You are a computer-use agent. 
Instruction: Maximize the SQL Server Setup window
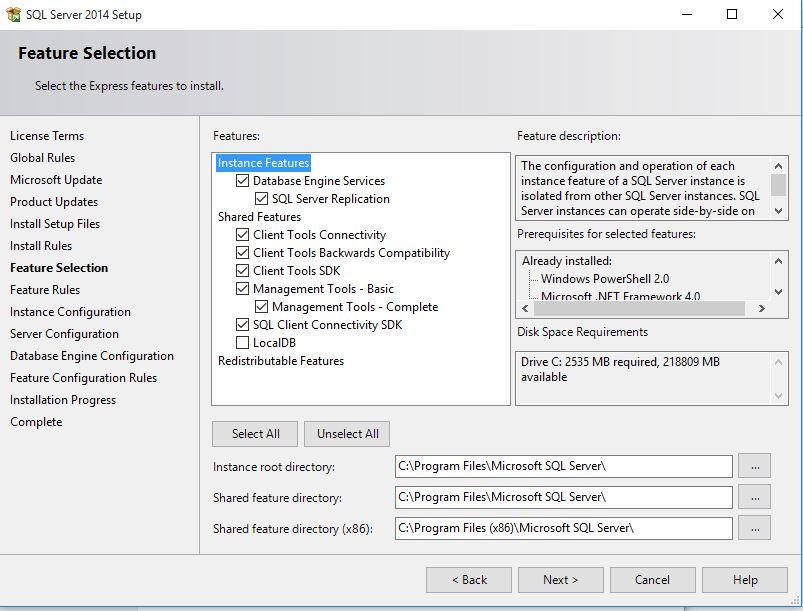[x=732, y=14]
